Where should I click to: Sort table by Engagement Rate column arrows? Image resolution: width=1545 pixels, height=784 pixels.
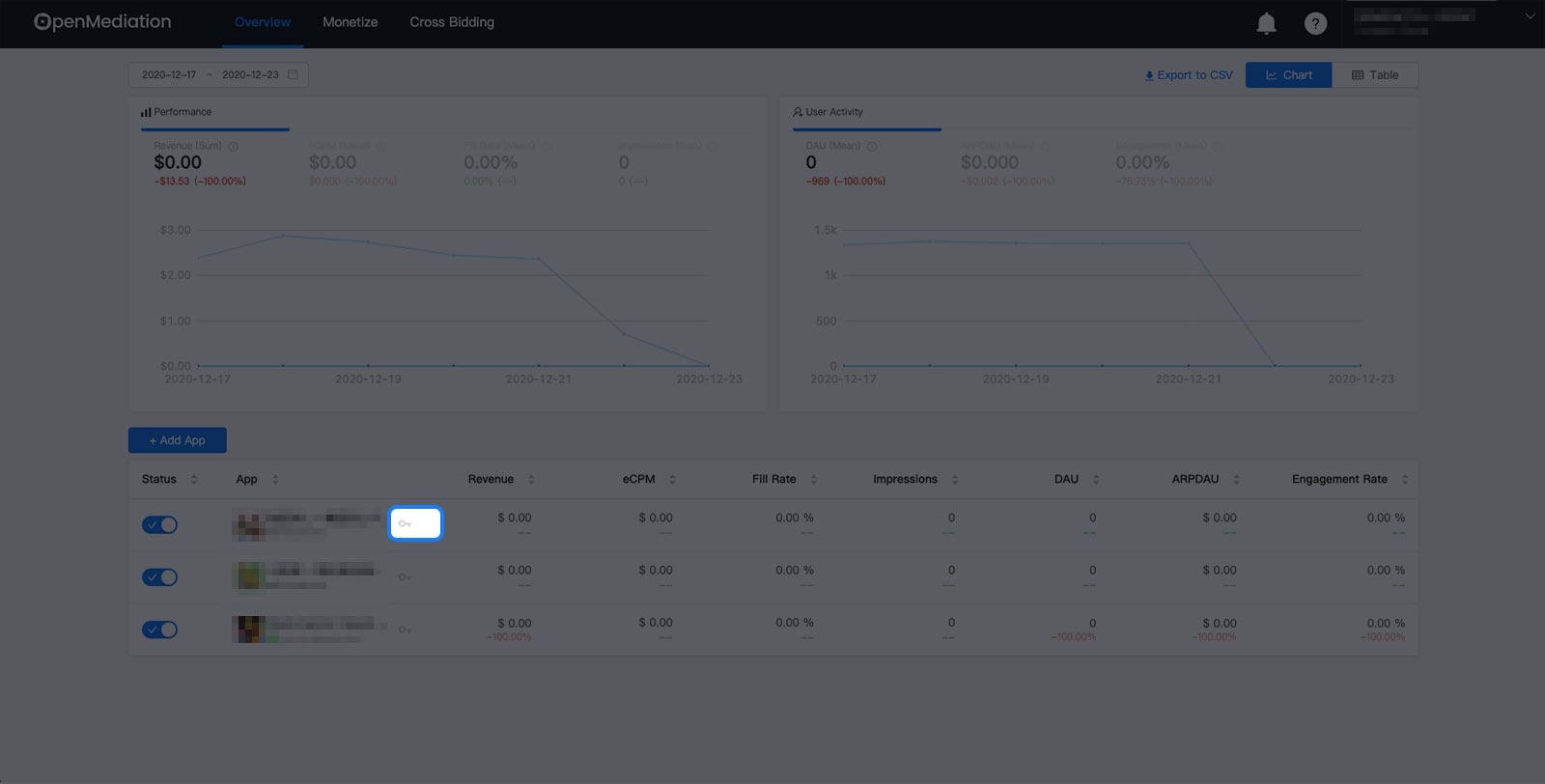(1405, 479)
